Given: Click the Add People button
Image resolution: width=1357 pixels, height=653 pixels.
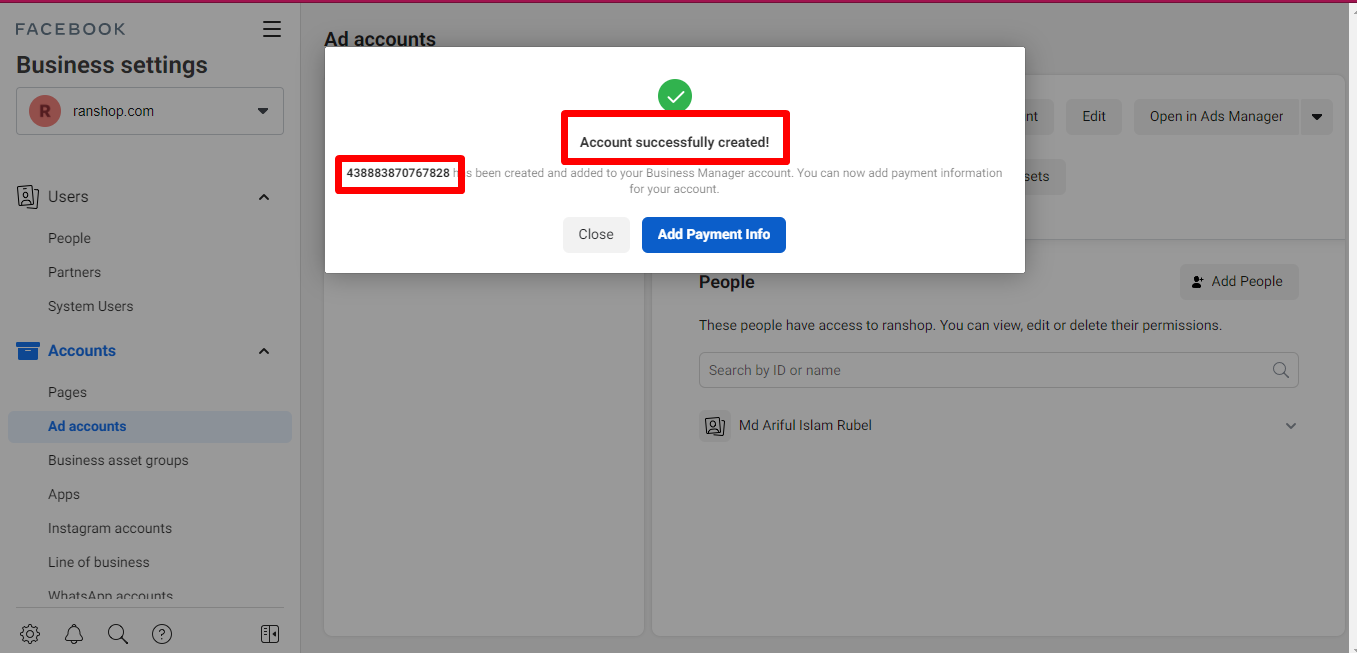Looking at the screenshot, I should (1239, 282).
